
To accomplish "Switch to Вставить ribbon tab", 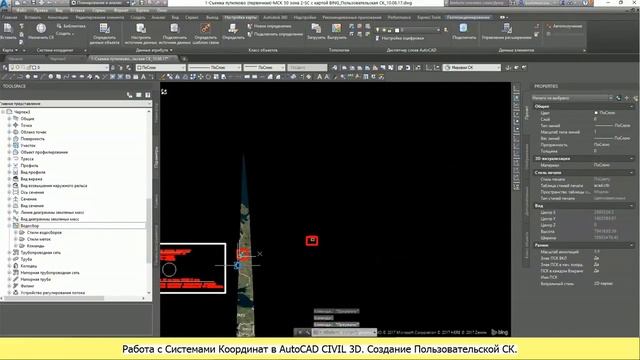I will 33,18.
